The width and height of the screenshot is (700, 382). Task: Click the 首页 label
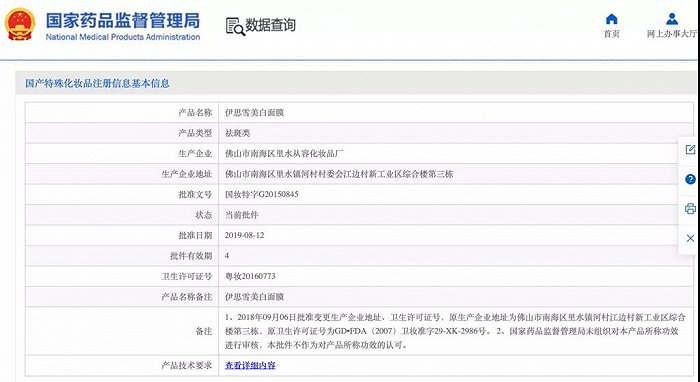[x=612, y=34]
